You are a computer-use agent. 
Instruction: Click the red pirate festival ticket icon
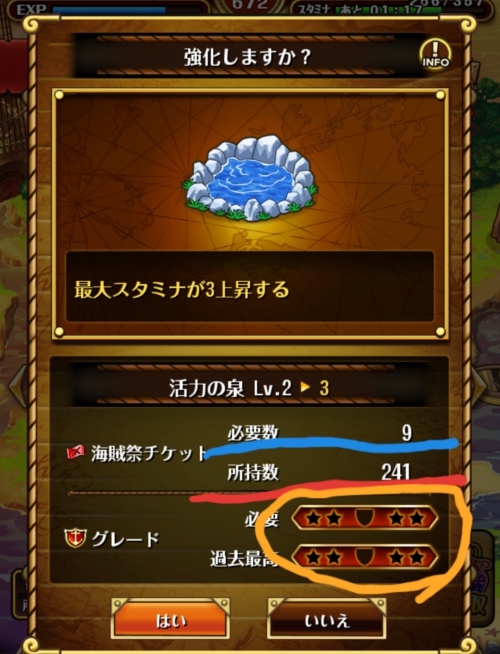click(x=76, y=452)
